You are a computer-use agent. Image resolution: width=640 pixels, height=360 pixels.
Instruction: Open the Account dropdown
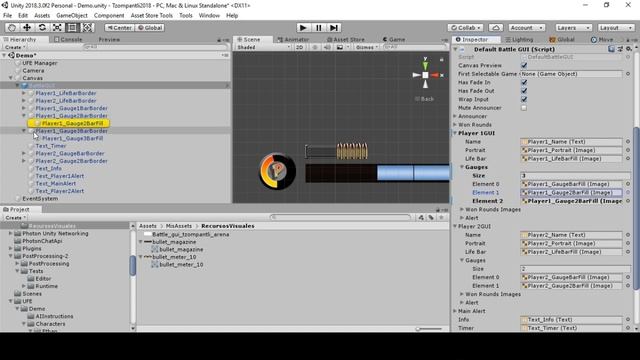(x=527, y=28)
